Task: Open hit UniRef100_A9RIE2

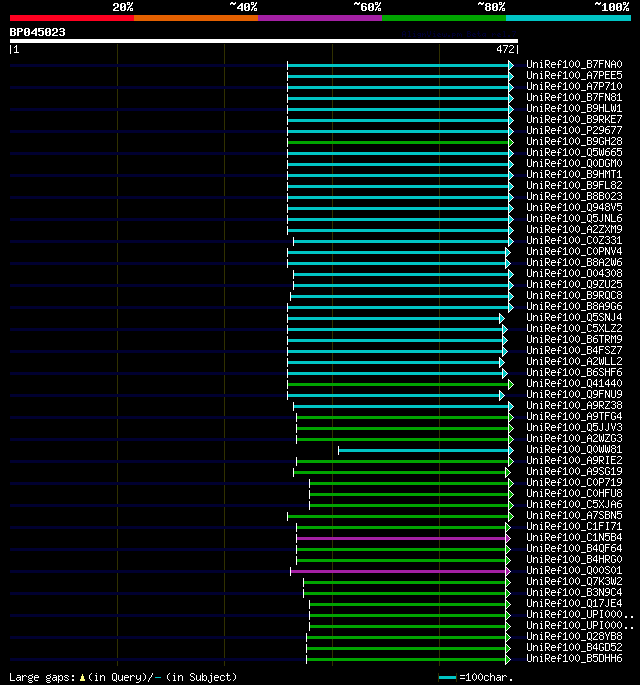Action: 574,460
